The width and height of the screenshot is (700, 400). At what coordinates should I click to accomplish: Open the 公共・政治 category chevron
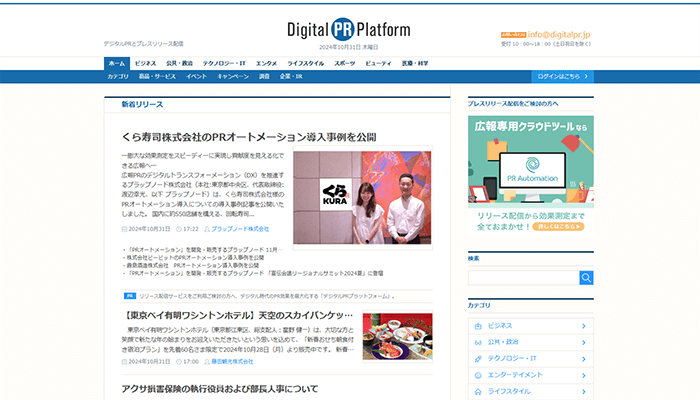point(583,342)
